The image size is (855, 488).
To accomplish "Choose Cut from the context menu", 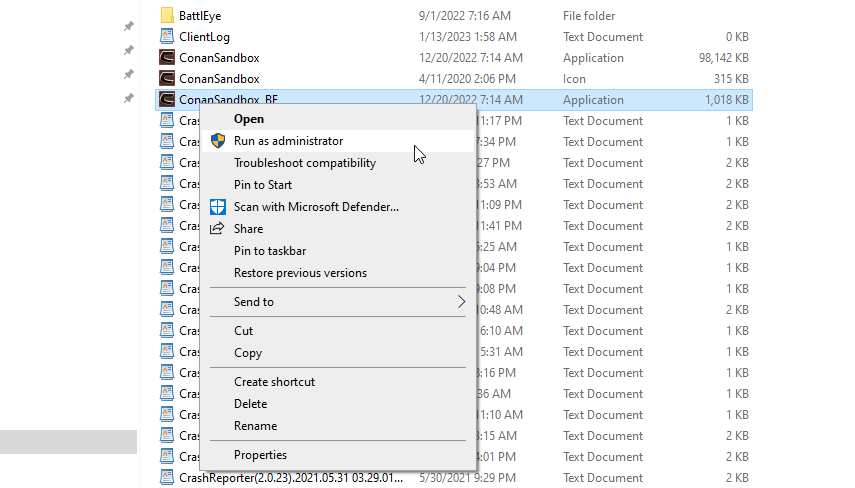I will point(243,330).
